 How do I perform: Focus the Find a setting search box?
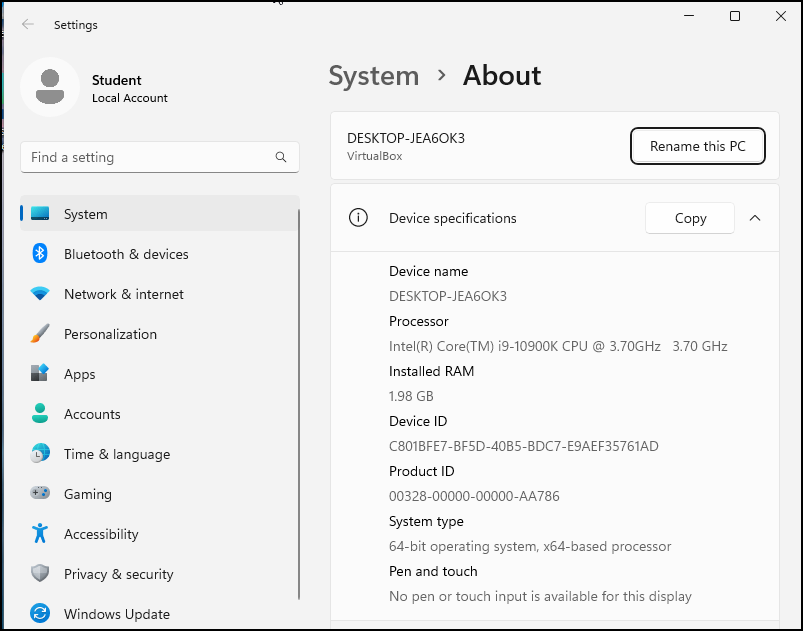(160, 157)
